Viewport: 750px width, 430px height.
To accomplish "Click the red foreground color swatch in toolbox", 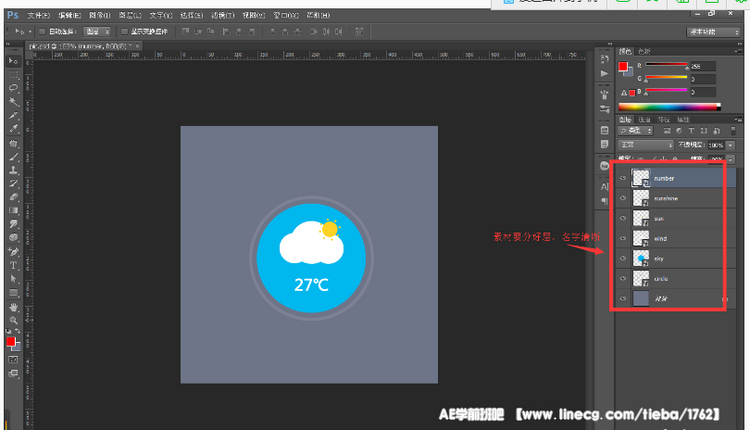I will point(10,342).
